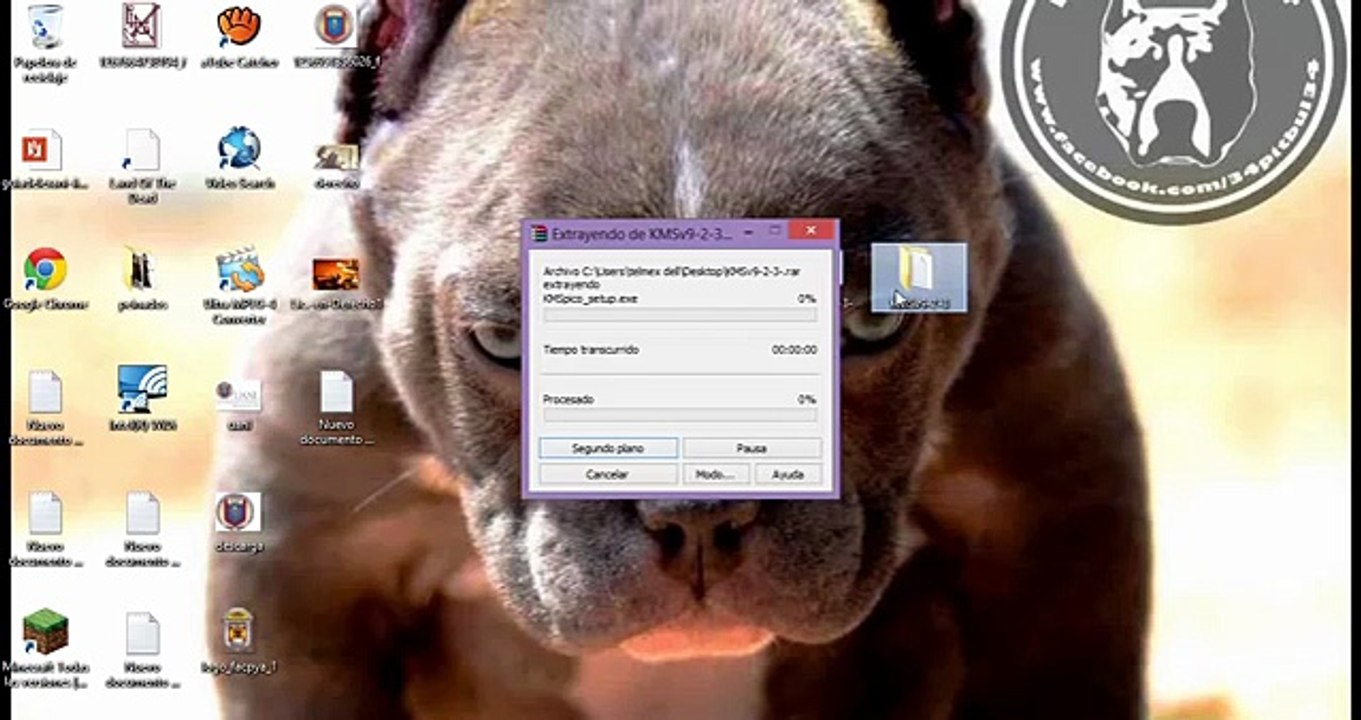
Task: Click the Procesado total progress bar
Action: coord(679,415)
